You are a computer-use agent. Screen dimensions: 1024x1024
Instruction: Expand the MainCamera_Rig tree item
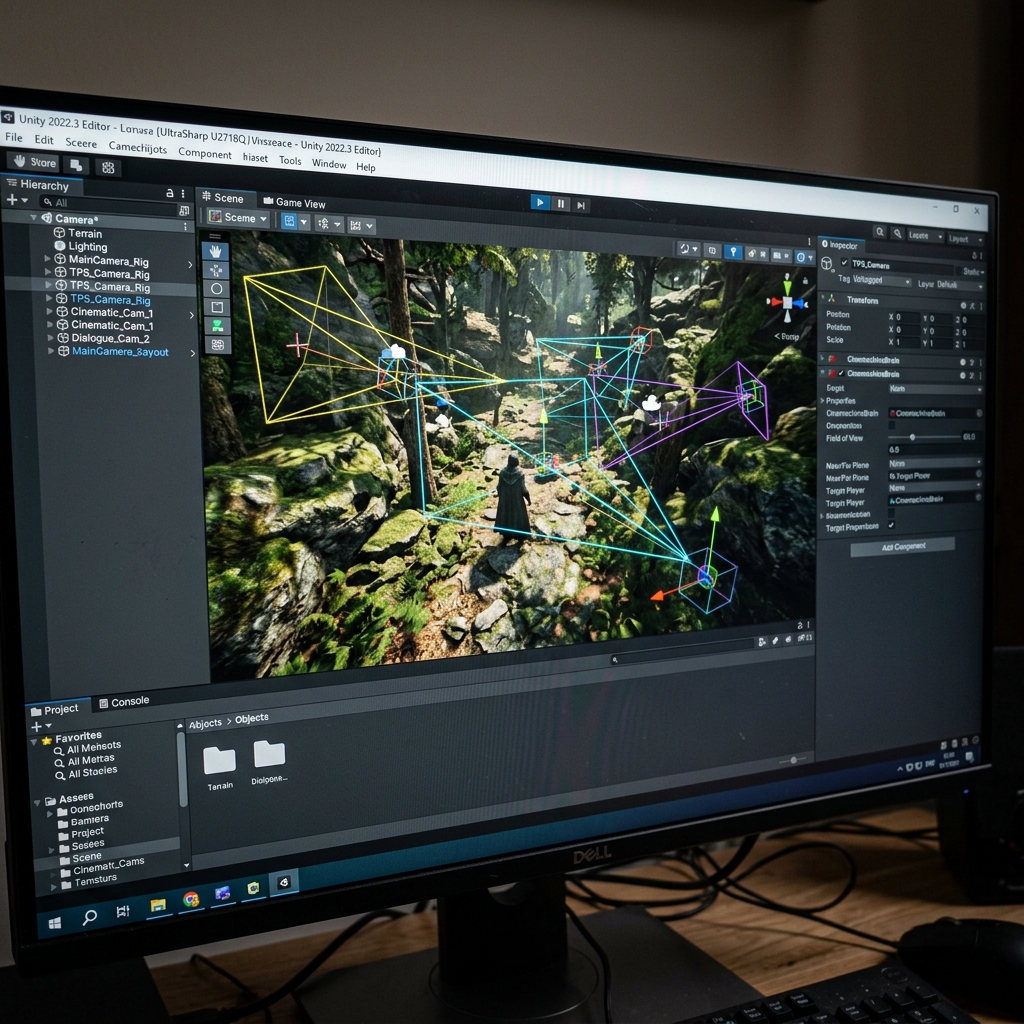click(x=47, y=259)
